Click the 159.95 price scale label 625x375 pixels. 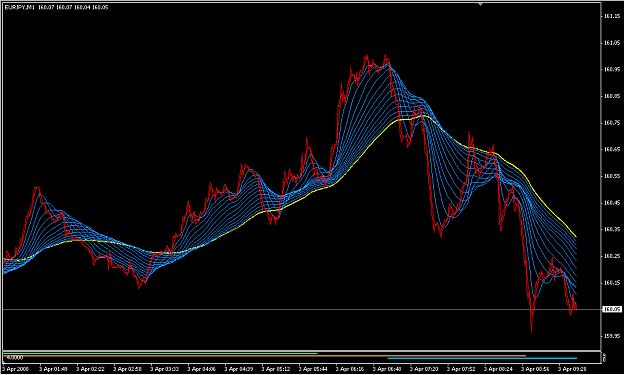tap(612, 336)
